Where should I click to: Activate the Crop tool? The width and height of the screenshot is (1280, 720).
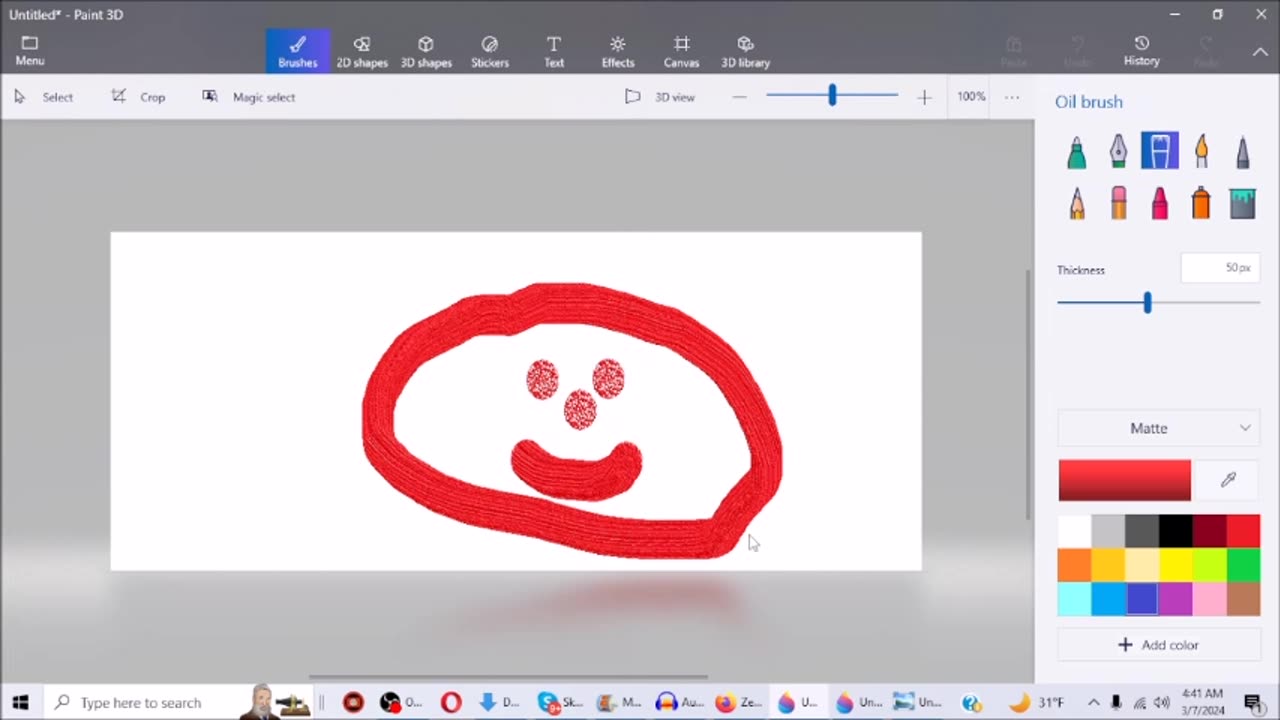pos(138,97)
